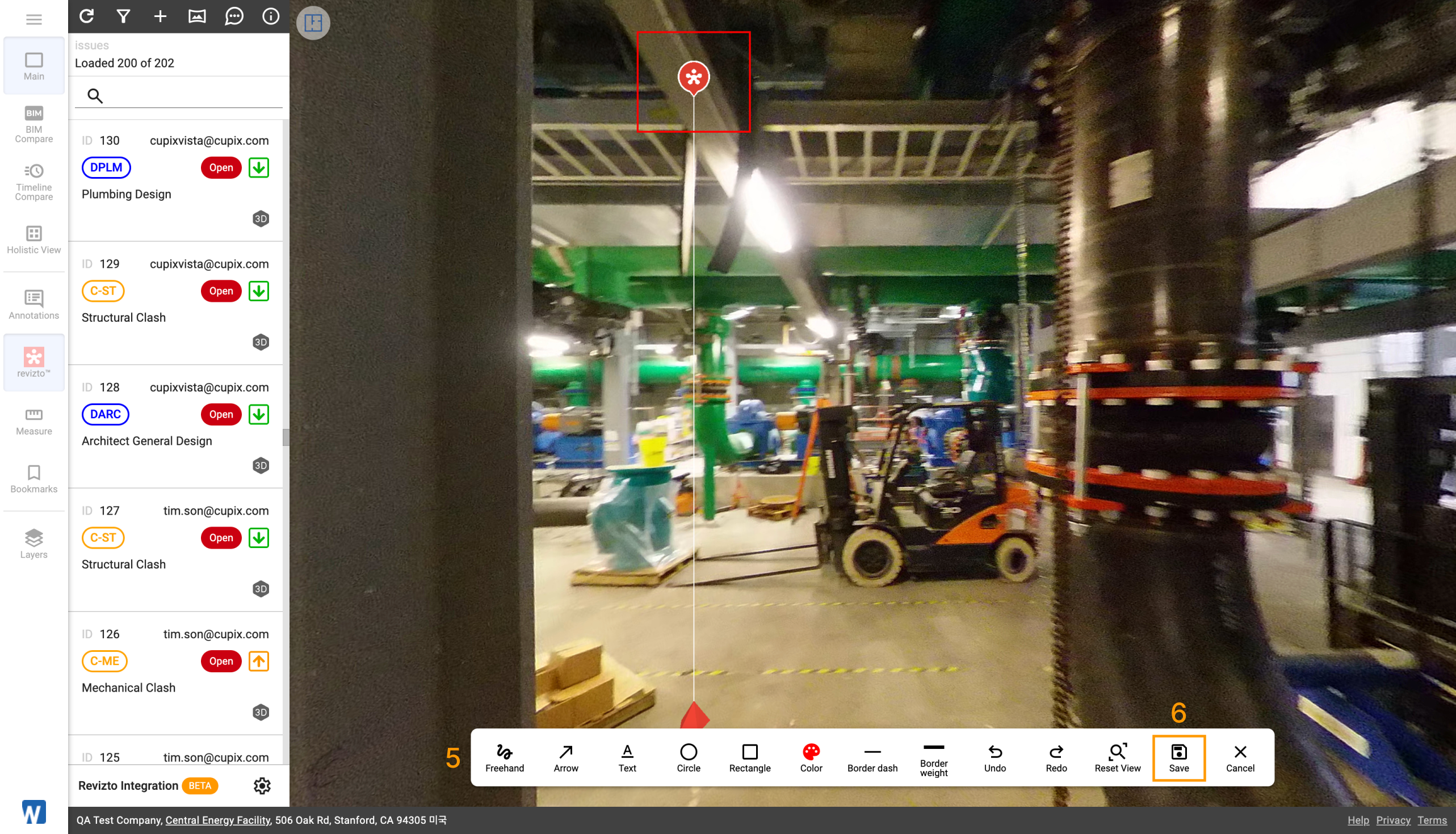Refresh the issues list
The width and height of the screenshot is (1456, 834).
click(86, 16)
